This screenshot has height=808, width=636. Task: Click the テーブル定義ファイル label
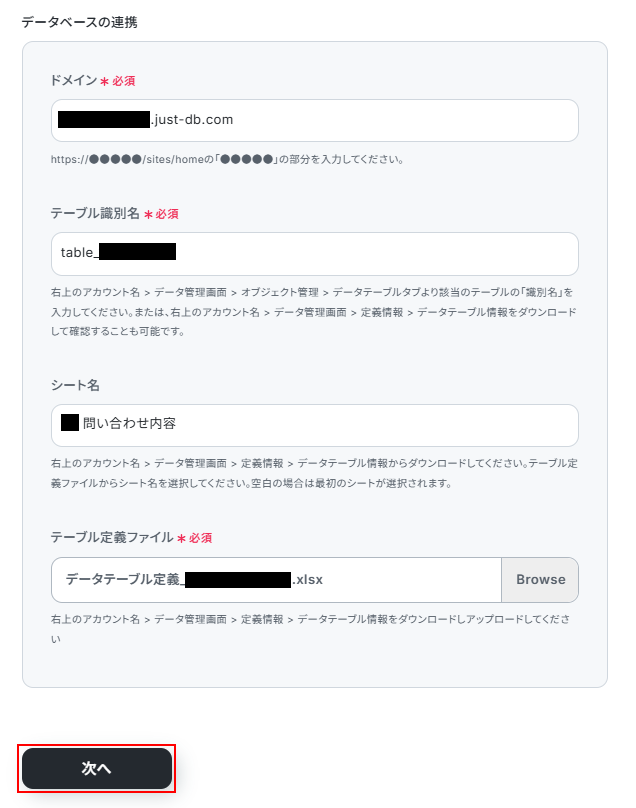point(111,538)
